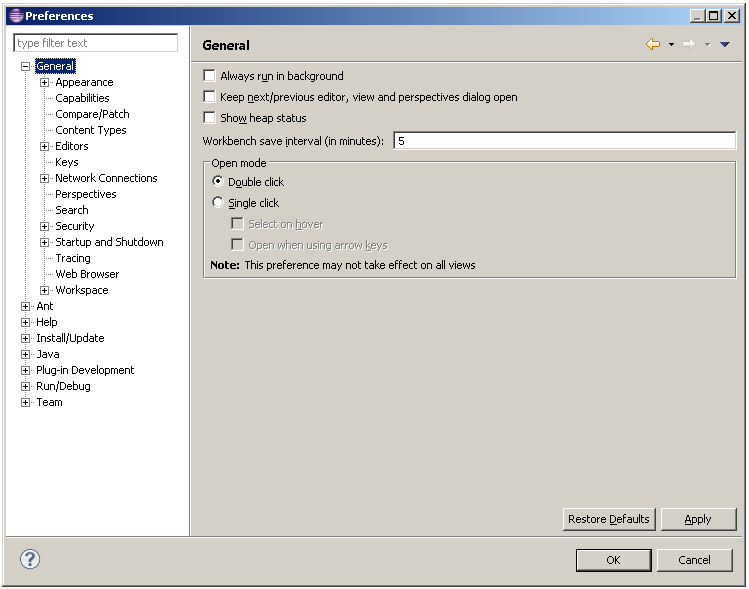Viewport: 749px width, 589px height.
Task: Expand the Help node
Action: 25,322
